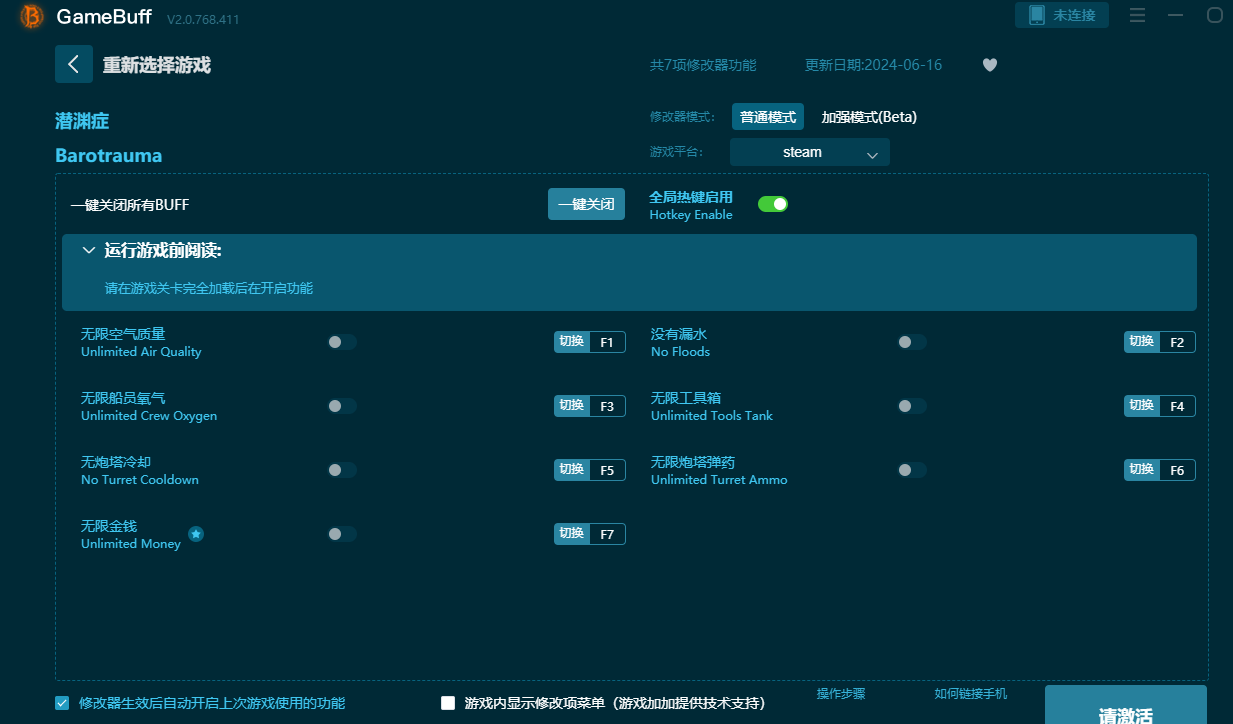Uncheck auto-enable last used functions checkbox
1233x724 pixels.
62,703
